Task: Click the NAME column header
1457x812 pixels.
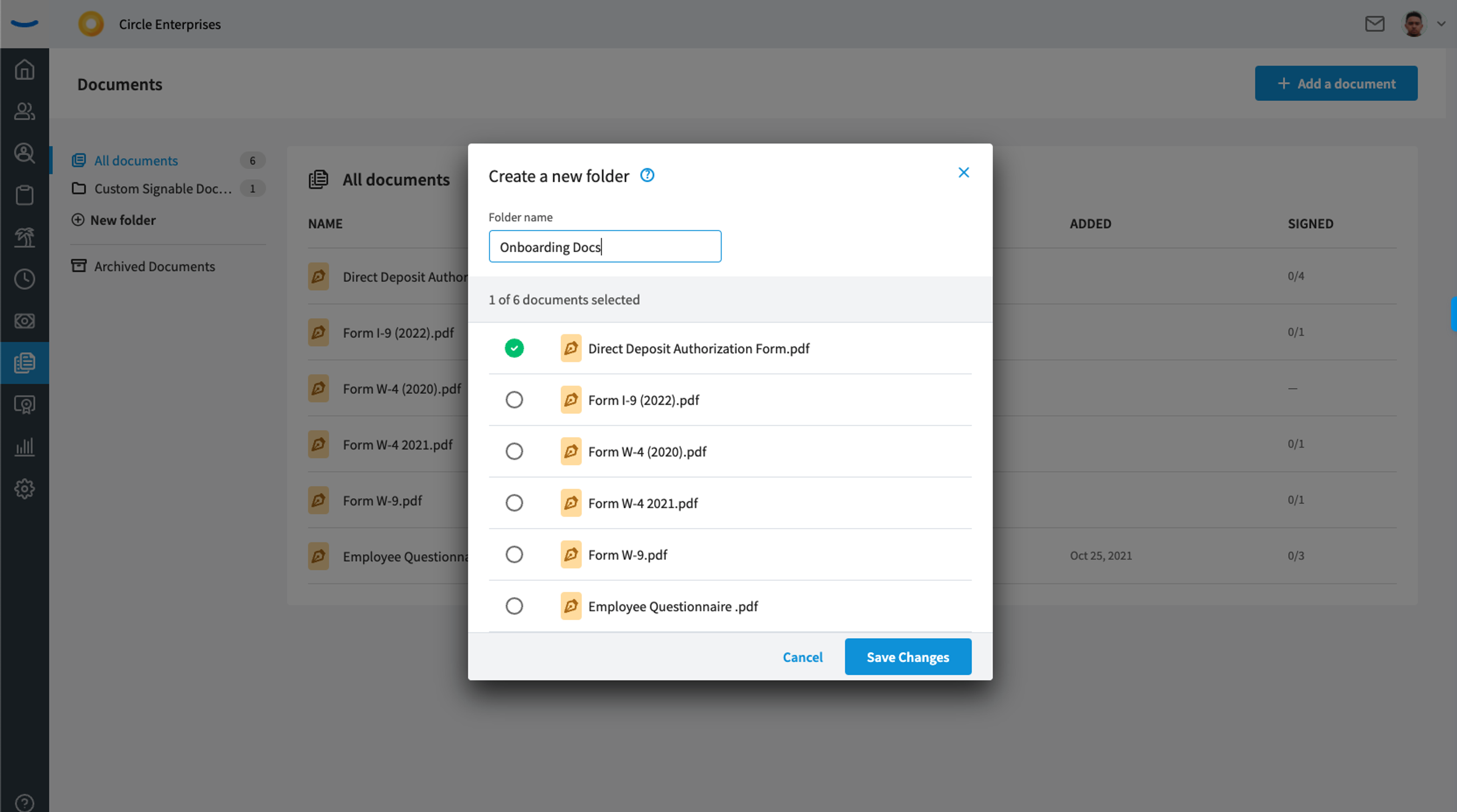Action: [x=325, y=223]
